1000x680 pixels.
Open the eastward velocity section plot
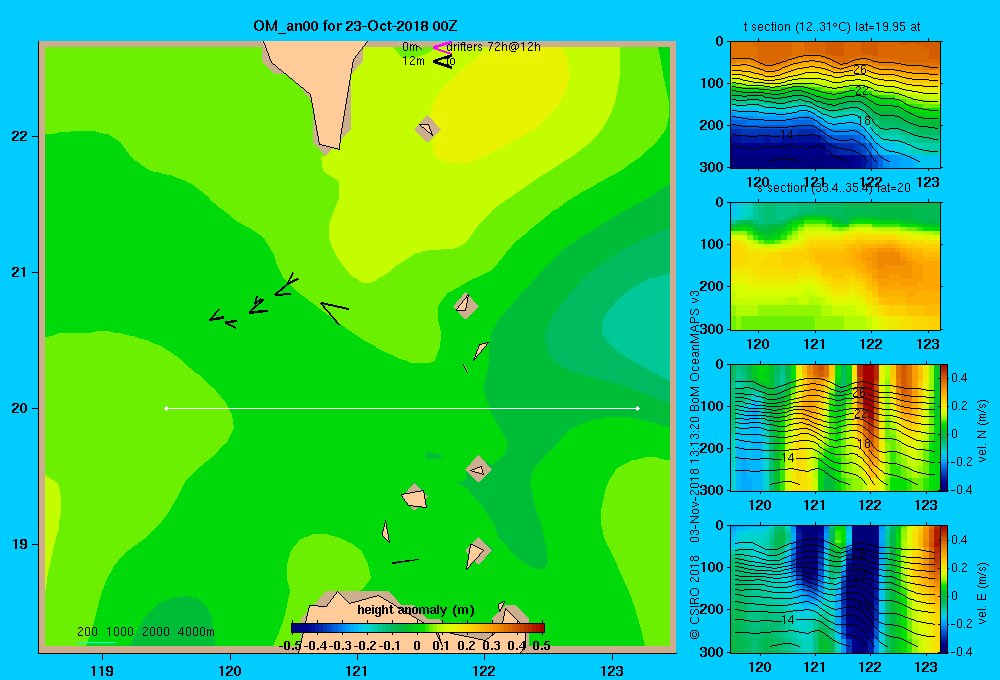835,589
